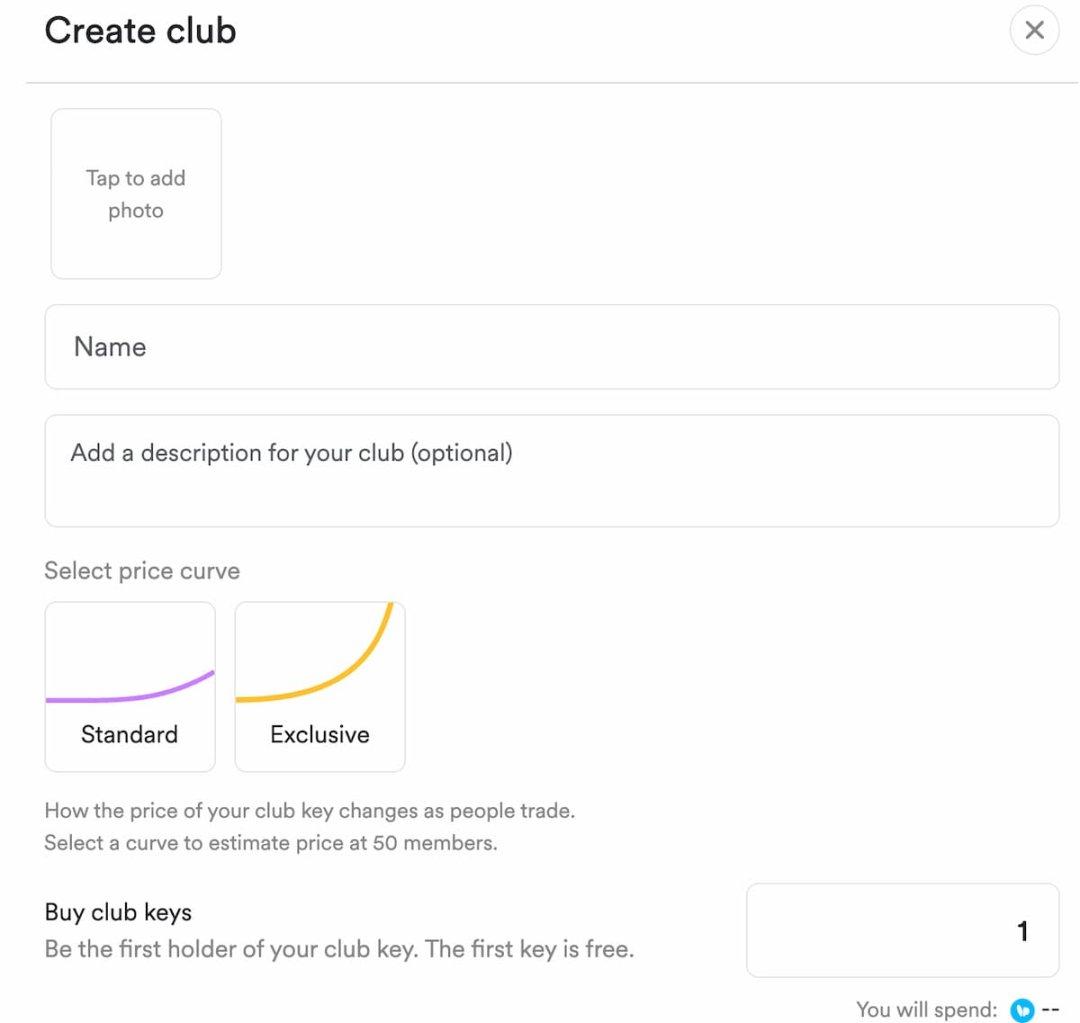Viewport: 1080px width, 1023px height.
Task: Click the "You will spend:" text
Action: 926,1010
